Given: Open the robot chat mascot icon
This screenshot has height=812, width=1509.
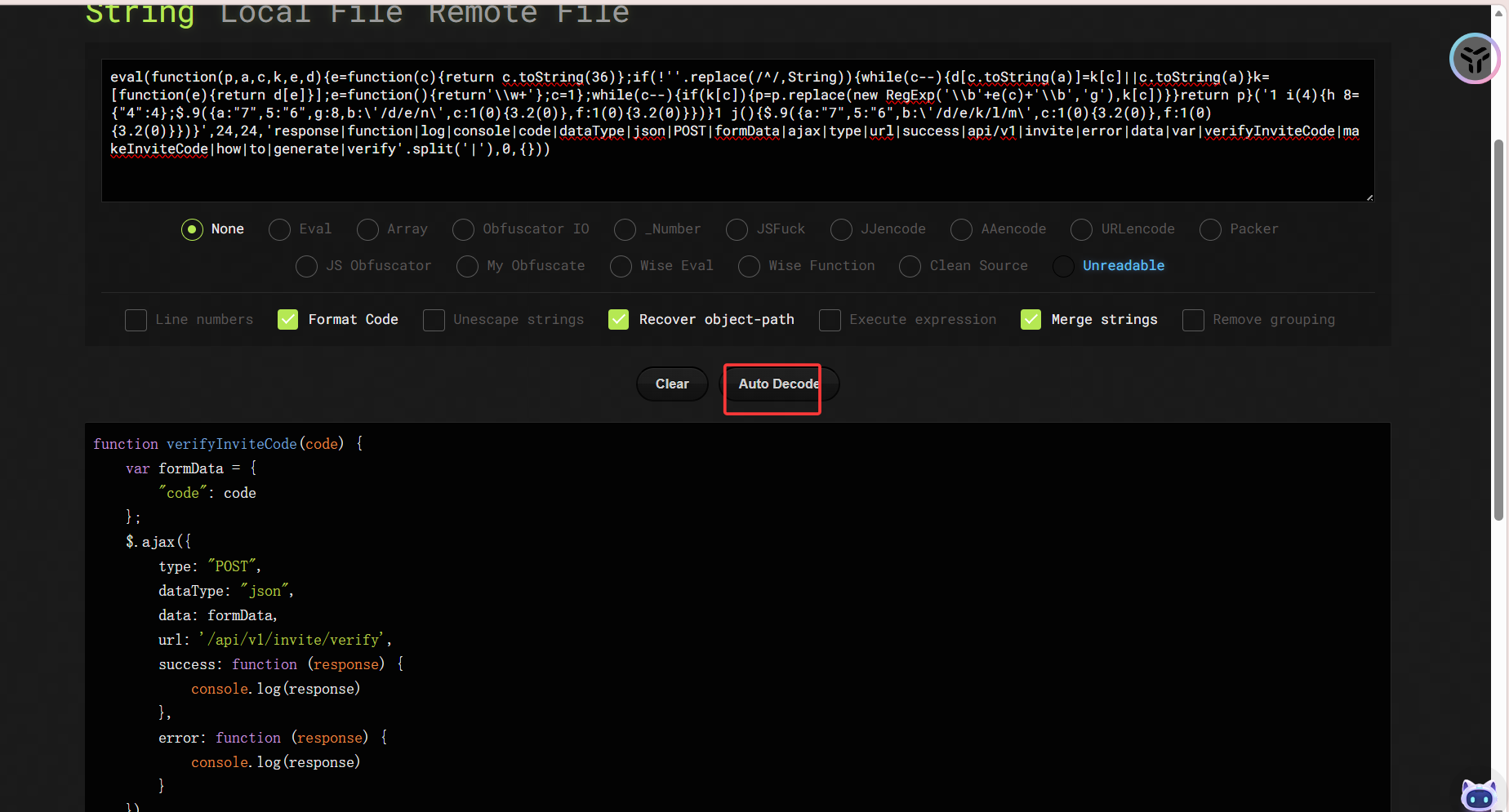Looking at the screenshot, I should [x=1478, y=794].
